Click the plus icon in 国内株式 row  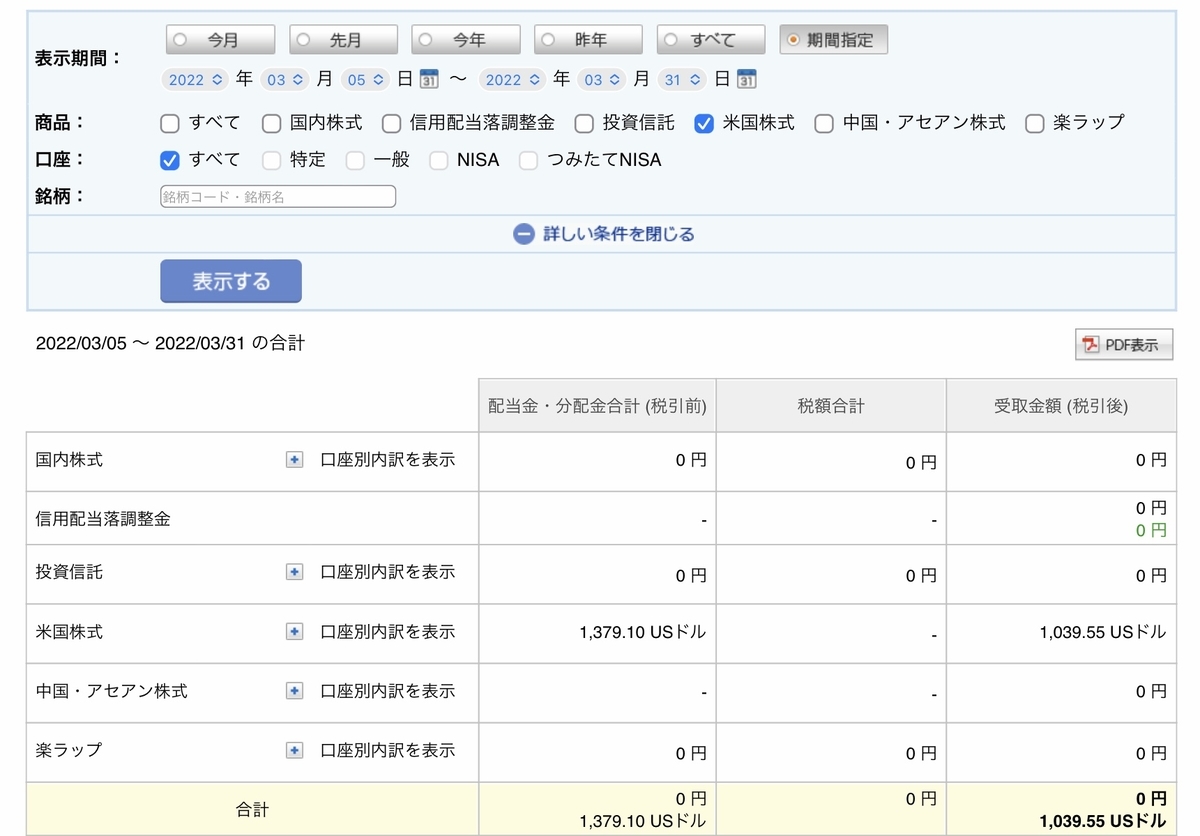point(294,460)
